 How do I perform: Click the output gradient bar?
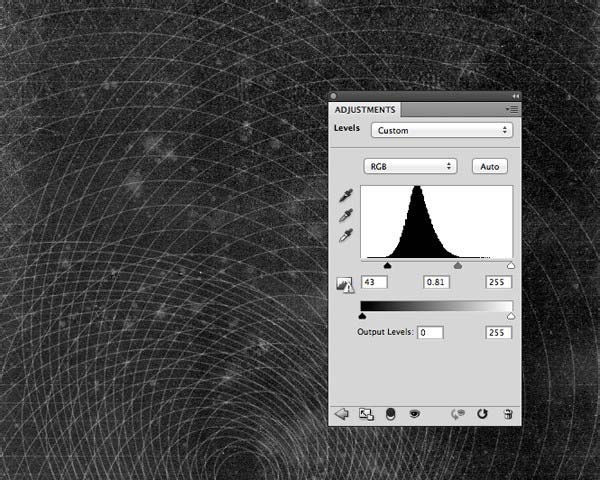click(436, 306)
